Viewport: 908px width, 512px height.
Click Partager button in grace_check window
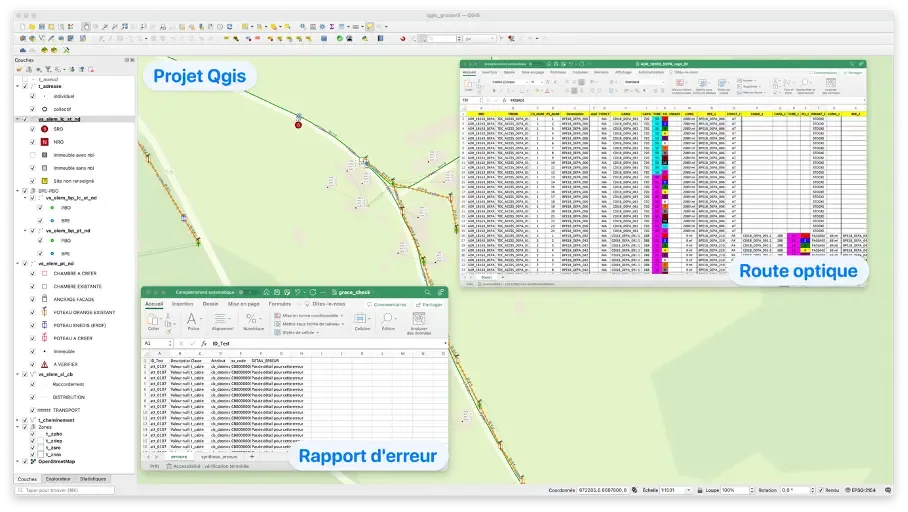[x=429, y=305]
